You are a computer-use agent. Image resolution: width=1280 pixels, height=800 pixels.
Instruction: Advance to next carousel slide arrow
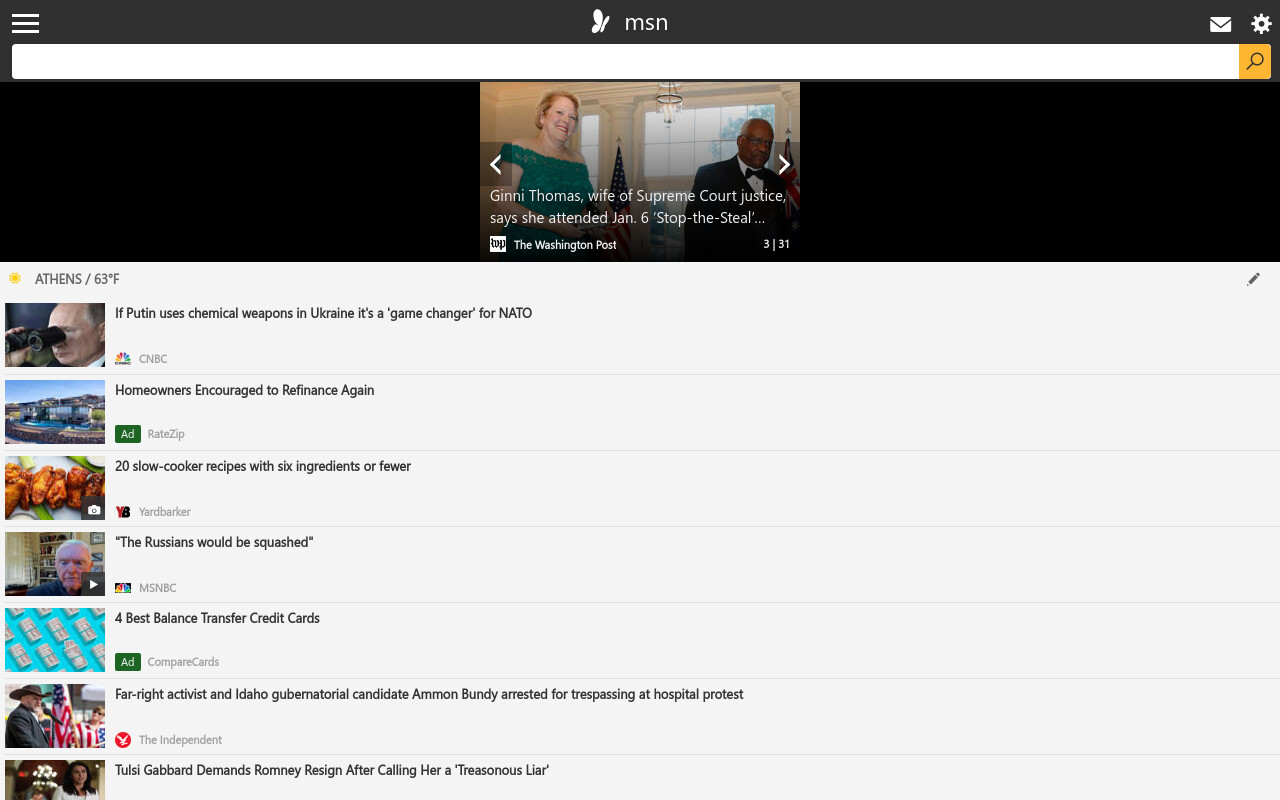click(x=784, y=164)
